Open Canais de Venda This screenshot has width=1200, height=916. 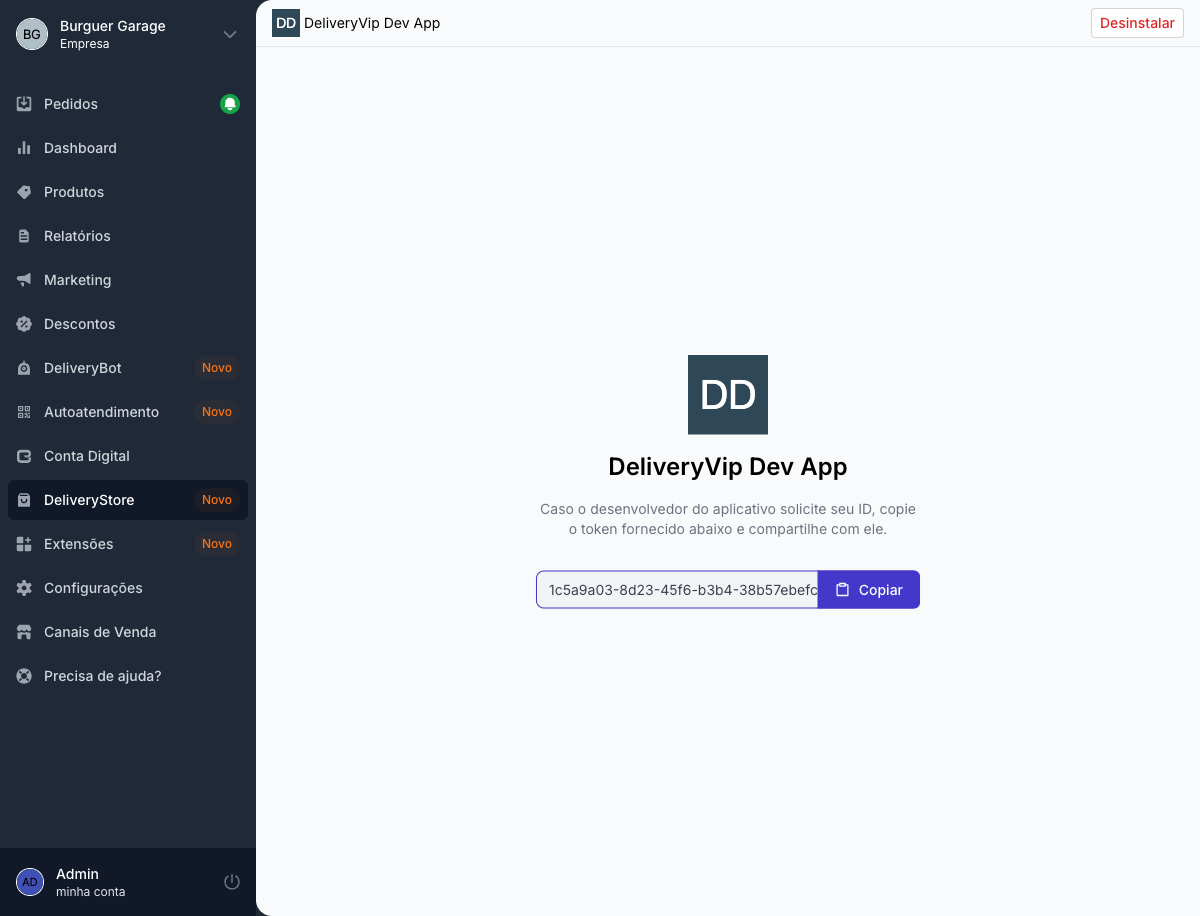(x=128, y=632)
